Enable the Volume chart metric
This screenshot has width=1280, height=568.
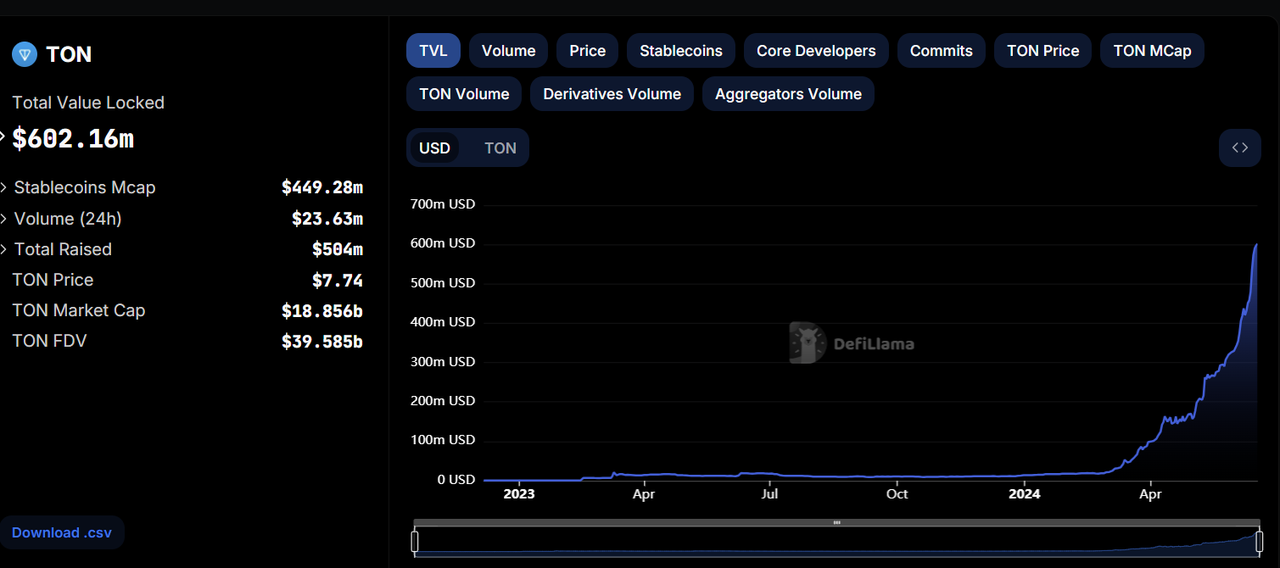pos(508,51)
